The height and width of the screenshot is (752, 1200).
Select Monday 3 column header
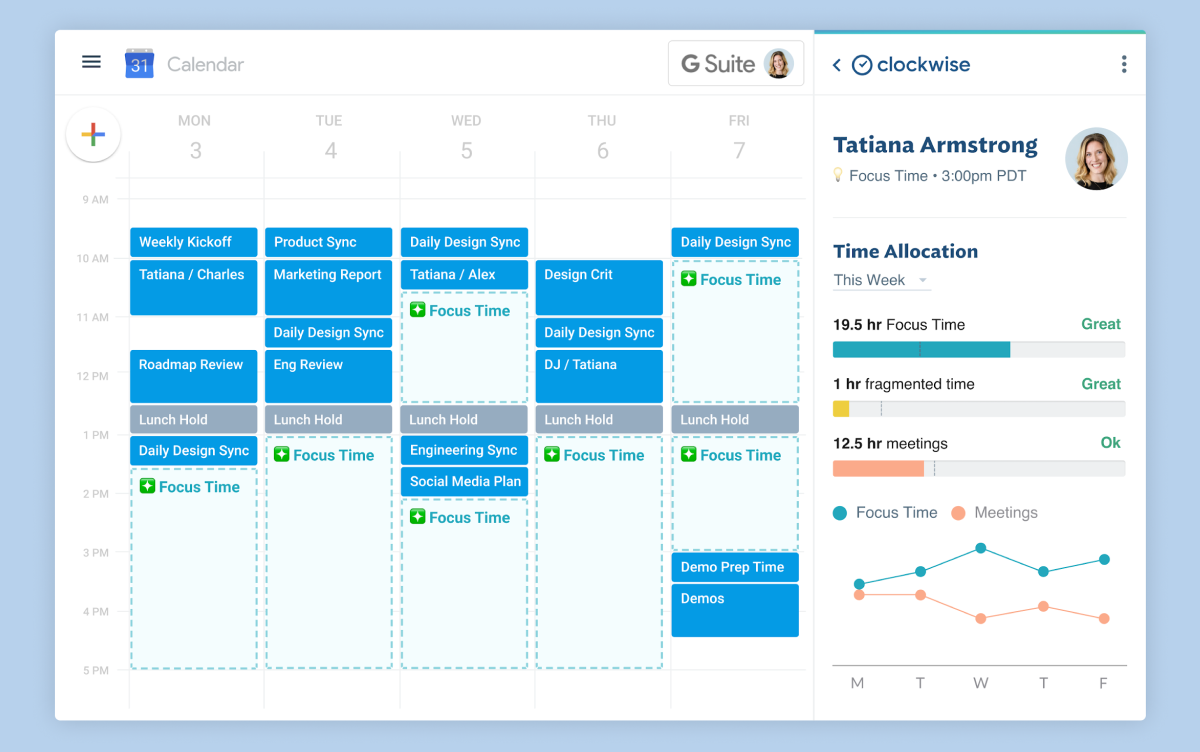click(195, 138)
